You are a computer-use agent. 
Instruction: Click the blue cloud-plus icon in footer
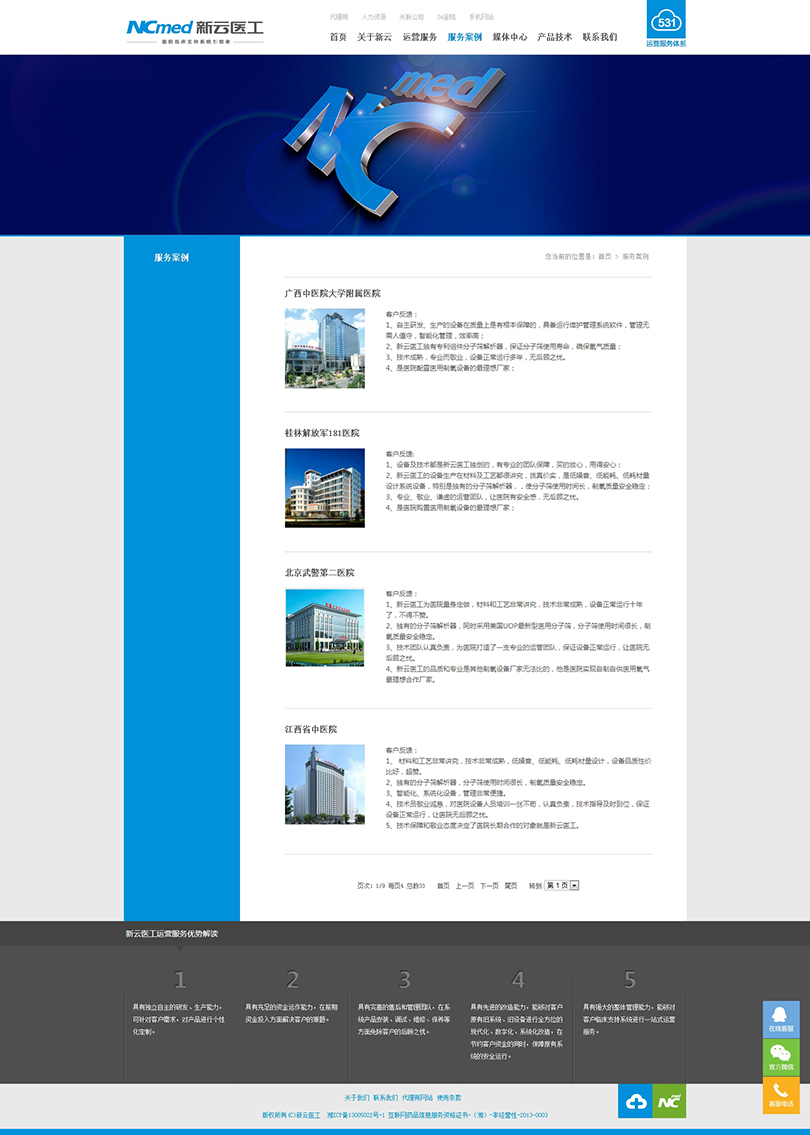click(635, 1101)
